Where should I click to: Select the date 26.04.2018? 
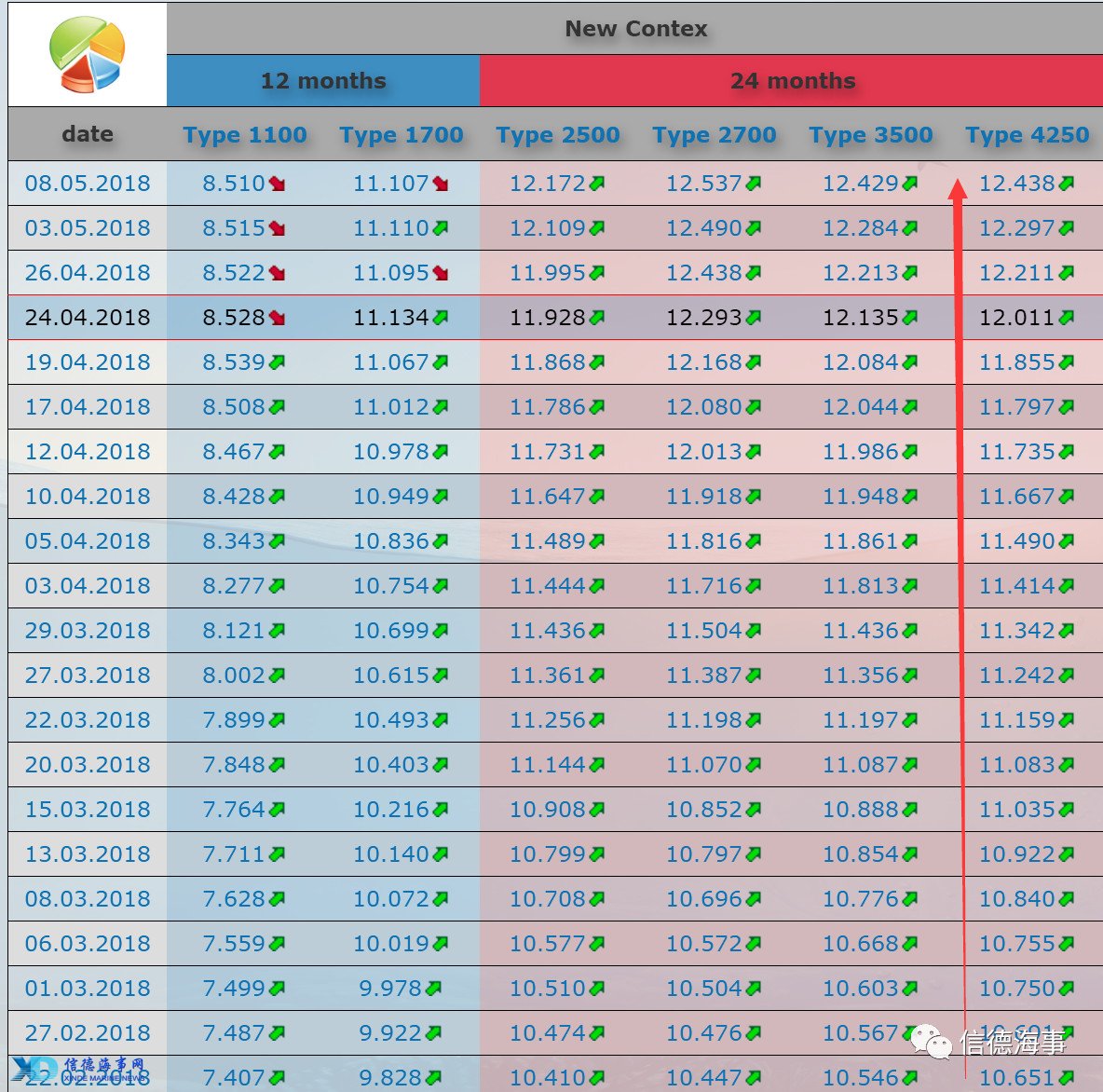[88, 272]
